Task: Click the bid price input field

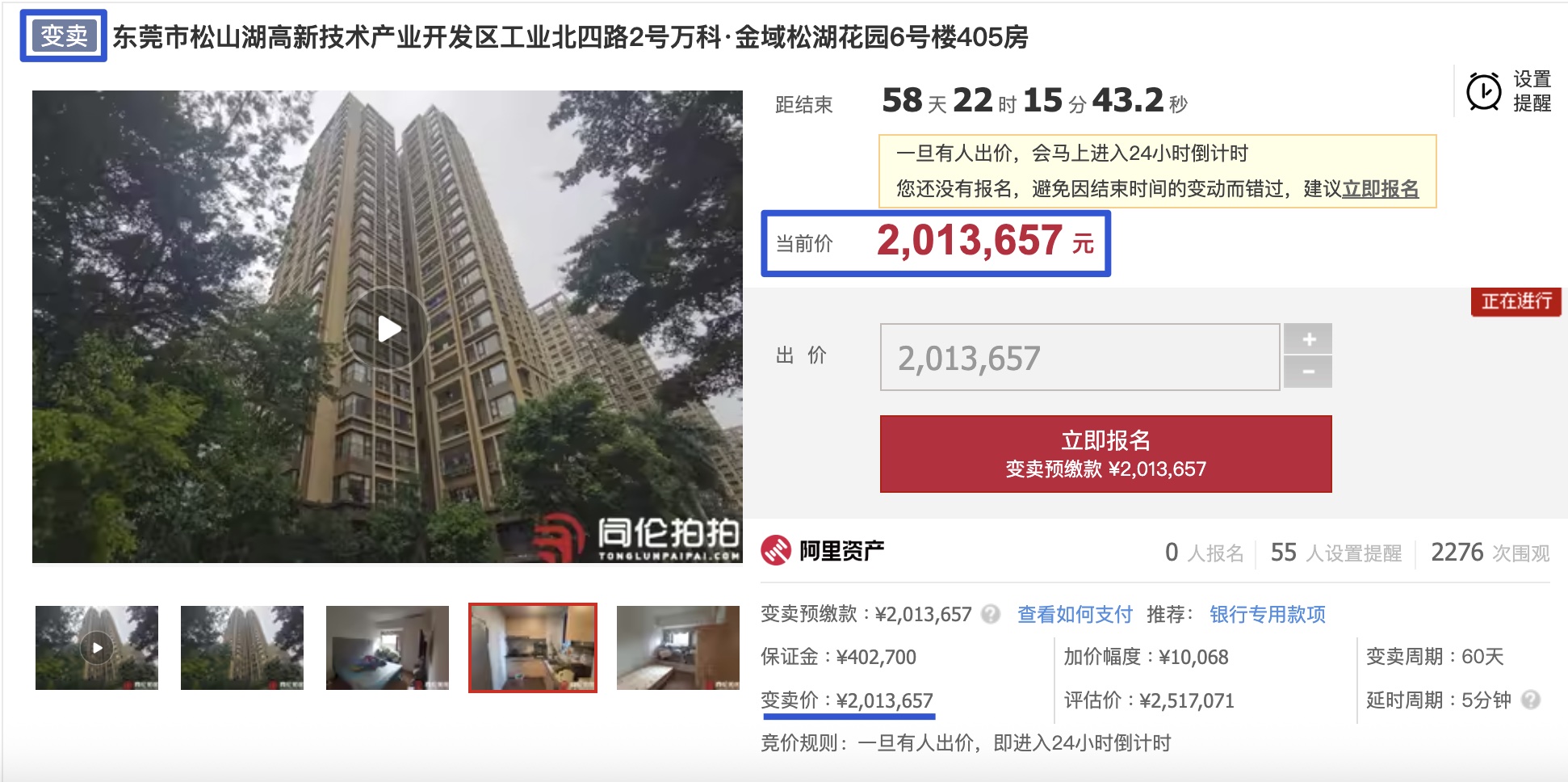Action: click(x=1080, y=357)
